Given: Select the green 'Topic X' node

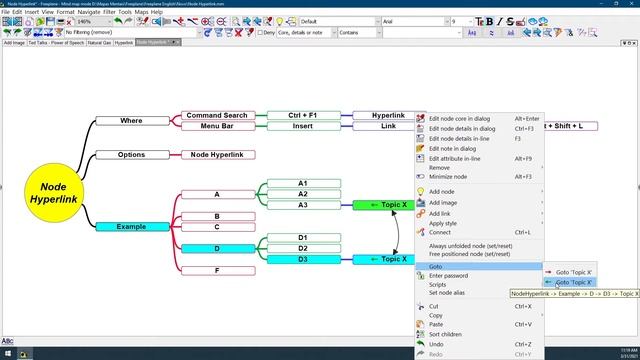Looking at the screenshot, I should [384, 205].
